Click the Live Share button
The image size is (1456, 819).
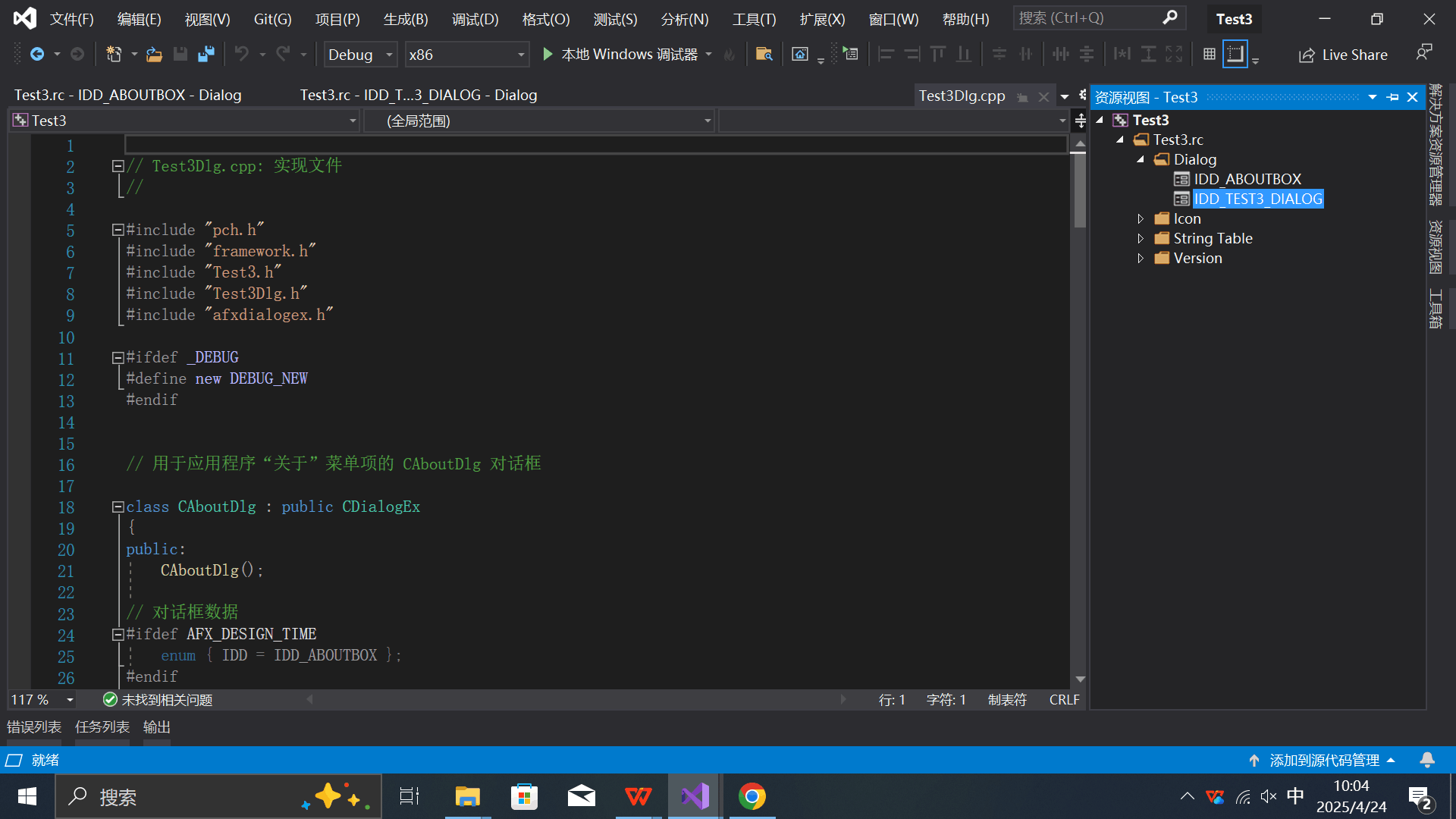point(1343,55)
